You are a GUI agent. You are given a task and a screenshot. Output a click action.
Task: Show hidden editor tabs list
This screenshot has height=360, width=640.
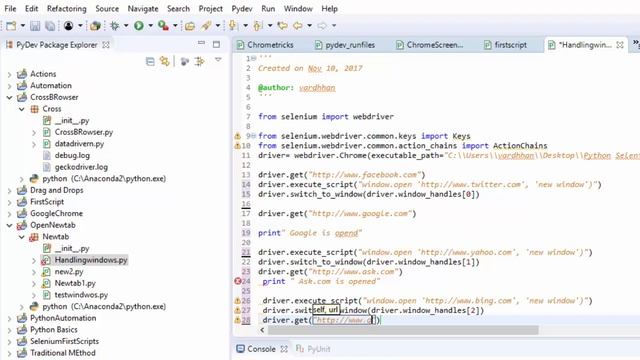pyautogui.click(x=636, y=44)
